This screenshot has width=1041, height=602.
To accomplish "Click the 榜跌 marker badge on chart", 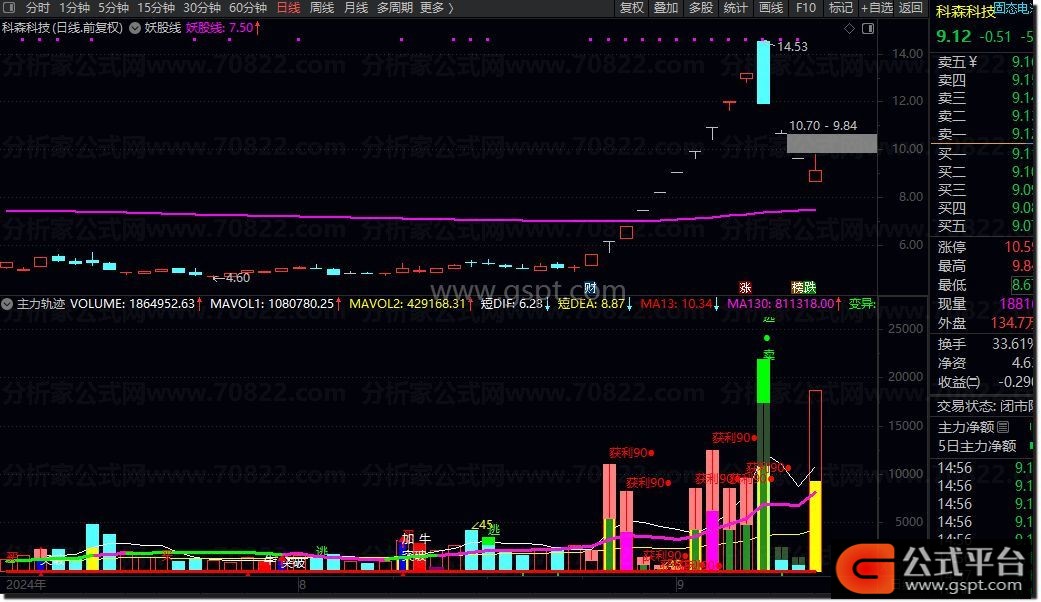I will (x=803, y=287).
